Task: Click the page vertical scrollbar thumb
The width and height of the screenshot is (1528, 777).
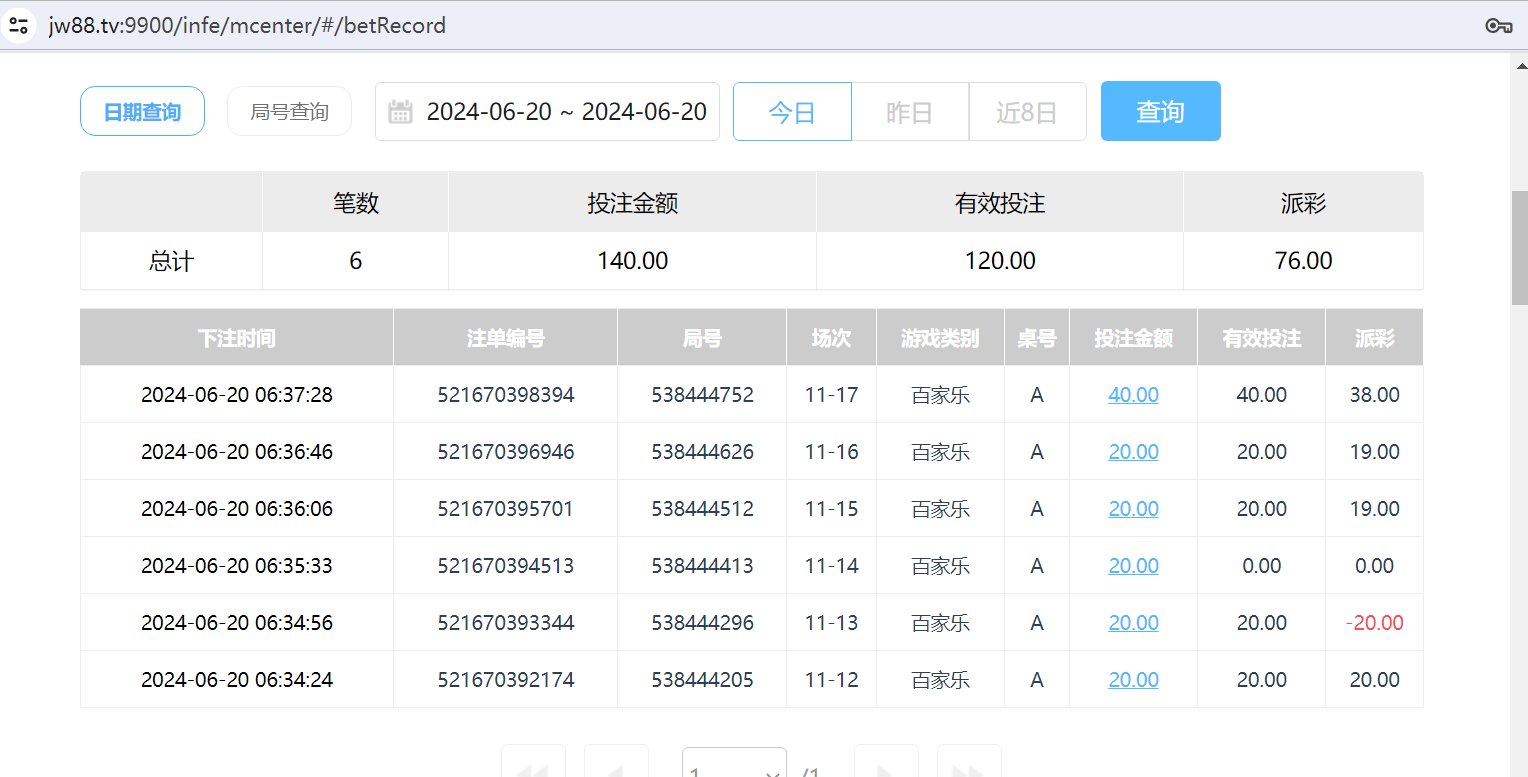Action: click(1519, 247)
